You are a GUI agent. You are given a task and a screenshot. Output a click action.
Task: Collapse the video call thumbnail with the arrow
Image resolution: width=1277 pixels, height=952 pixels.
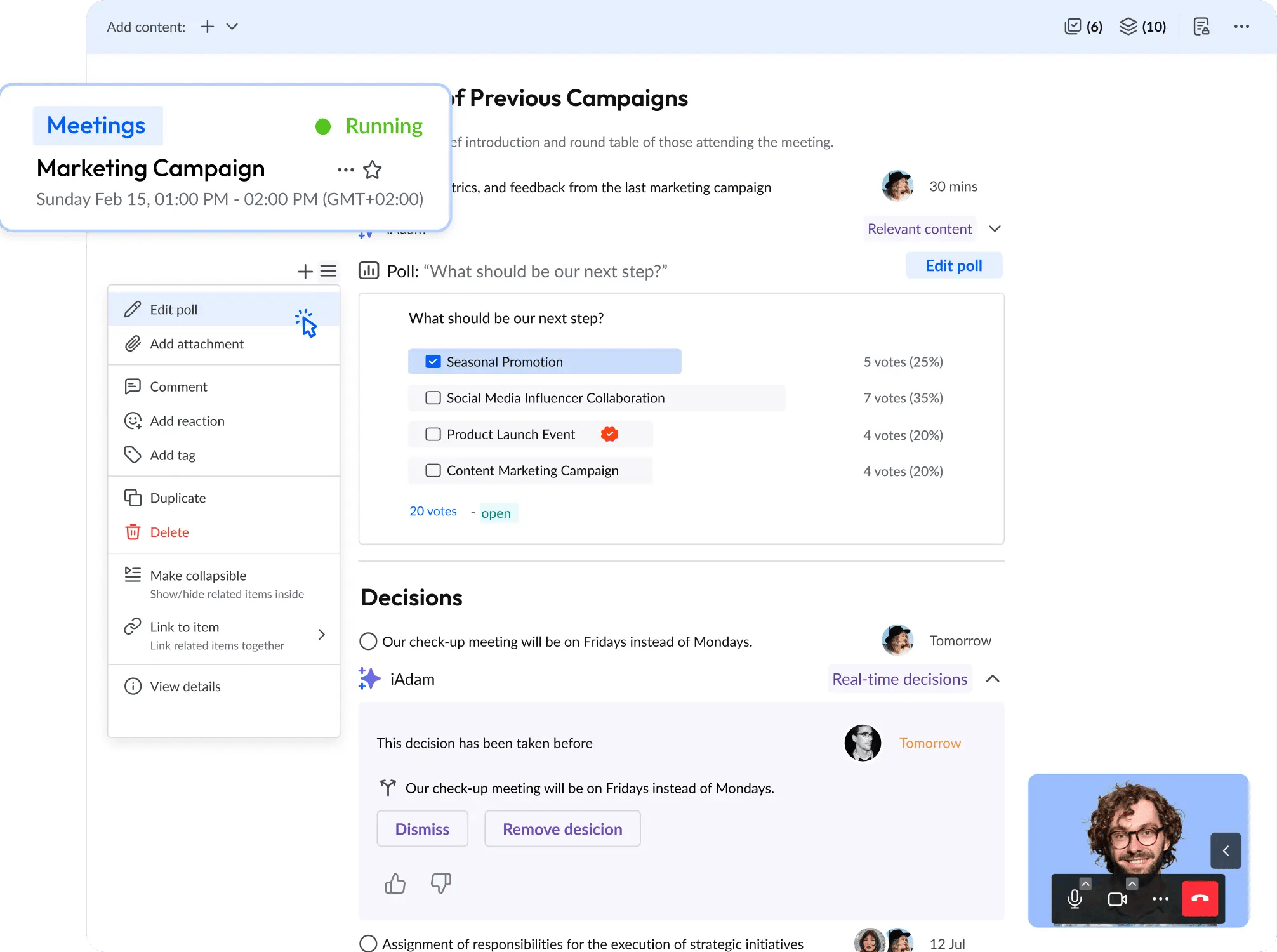click(x=1226, y=850)
